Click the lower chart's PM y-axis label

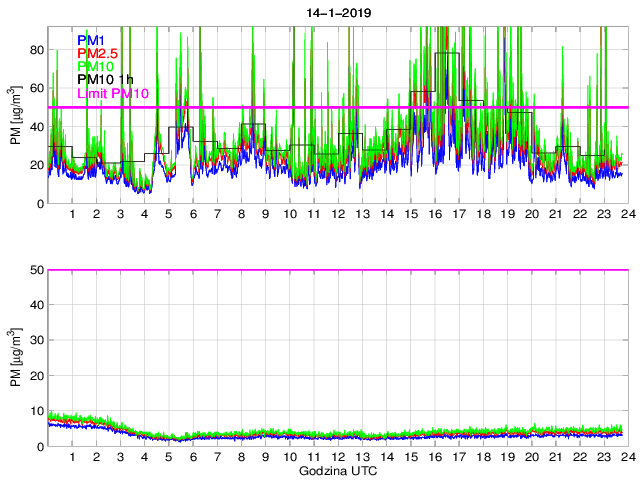point(15,358)
